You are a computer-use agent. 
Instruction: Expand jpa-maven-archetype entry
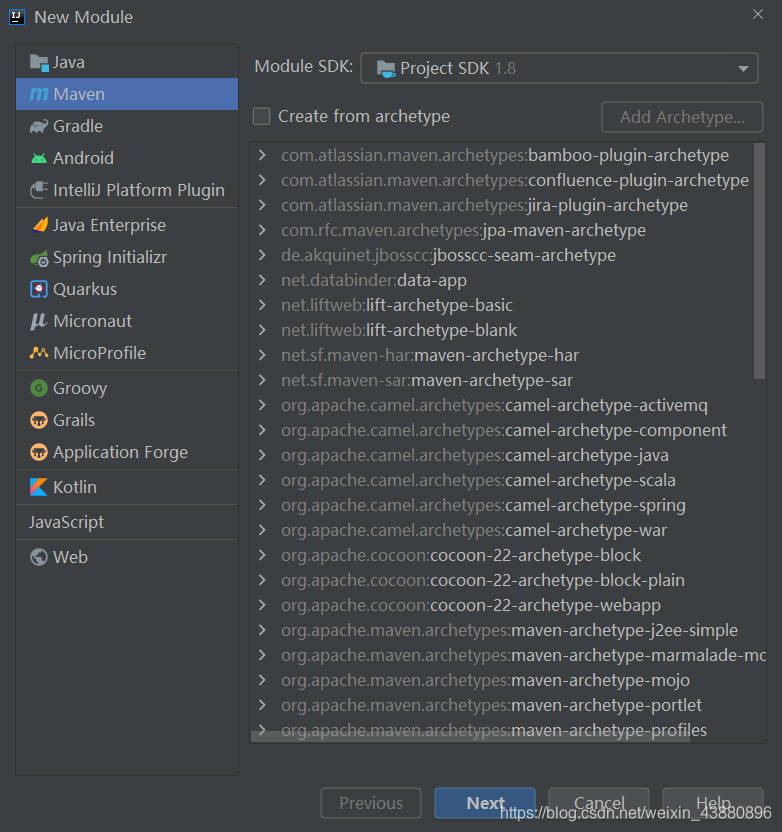[x=262, y=230]
